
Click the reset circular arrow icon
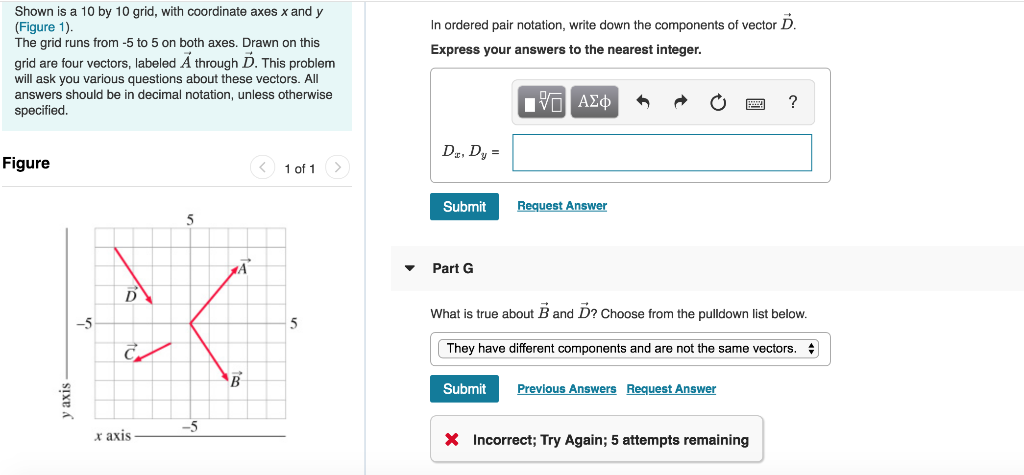718,103
